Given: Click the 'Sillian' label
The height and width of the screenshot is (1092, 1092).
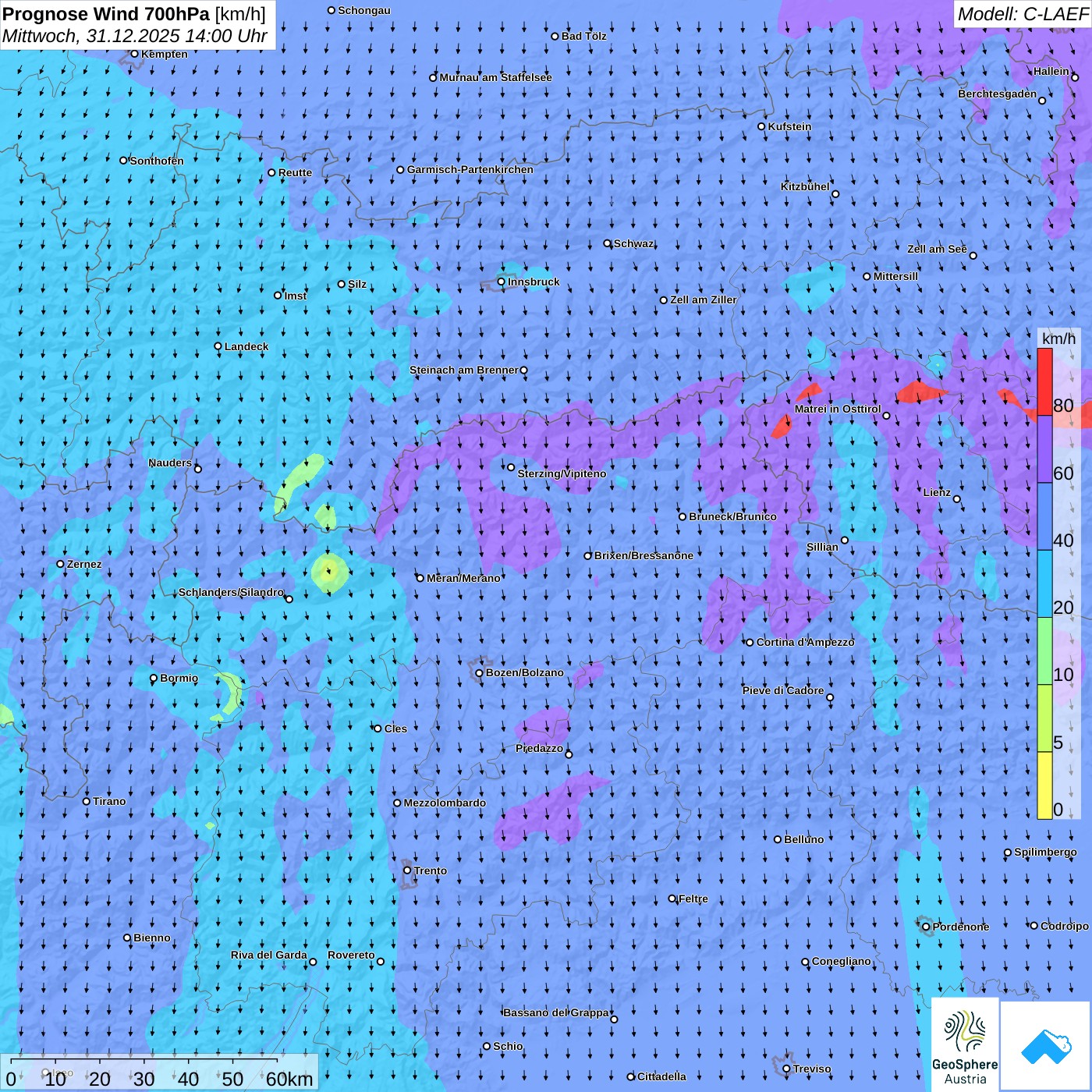Looking at the screenshot, I should [822, 547].
